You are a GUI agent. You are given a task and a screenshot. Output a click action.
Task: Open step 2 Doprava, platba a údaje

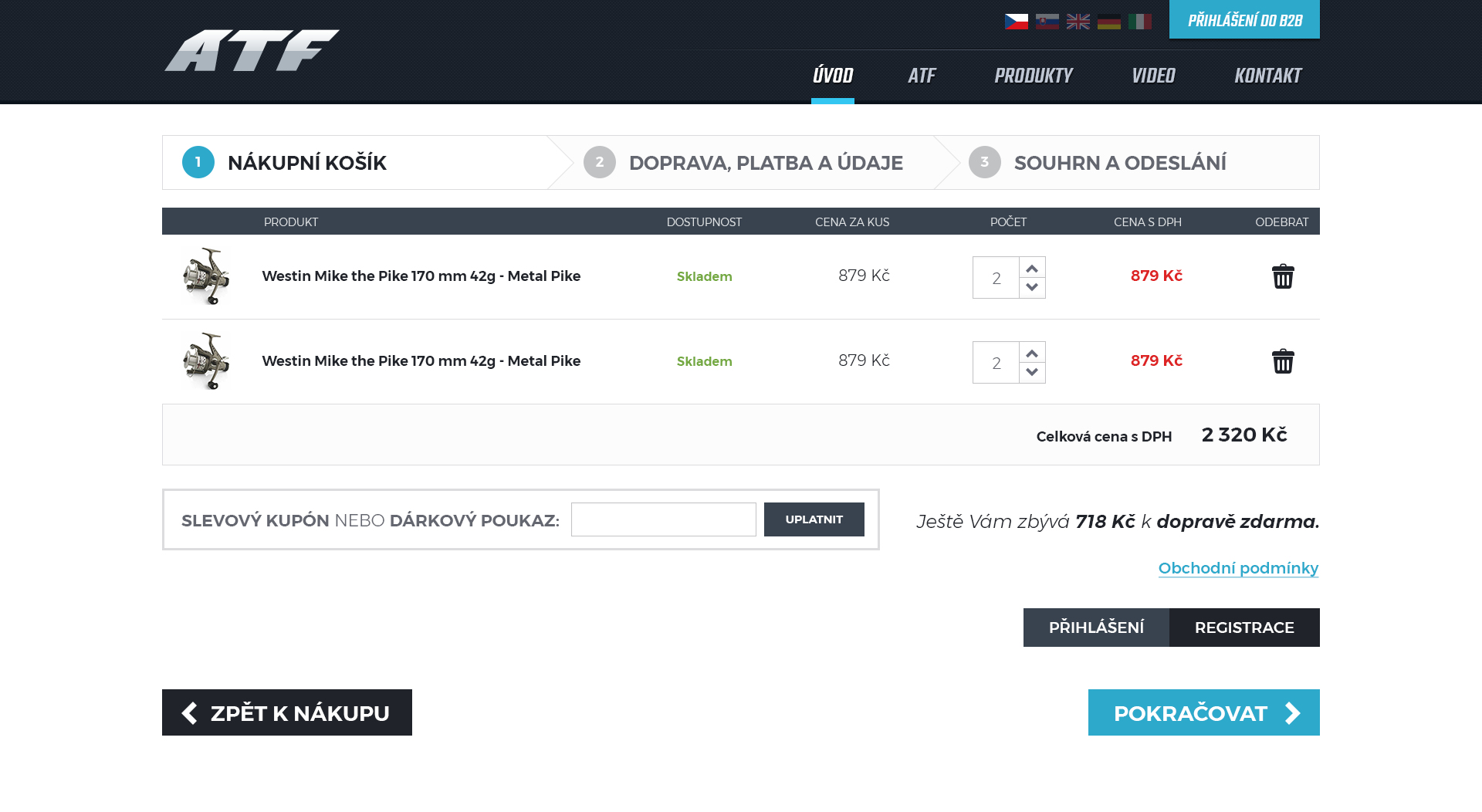(764, 163)
